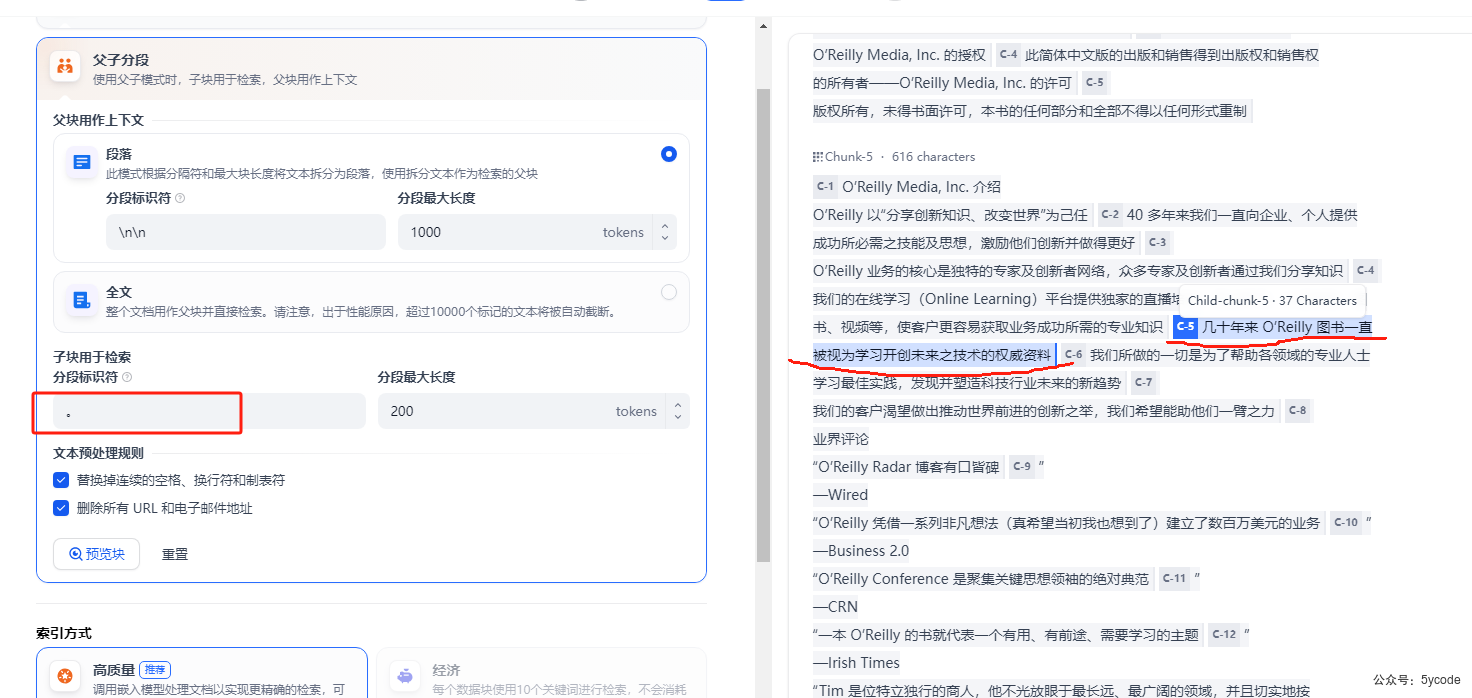
Task: Click C-9 tag after 博客有口皆碑
Action: [1021, 467]
